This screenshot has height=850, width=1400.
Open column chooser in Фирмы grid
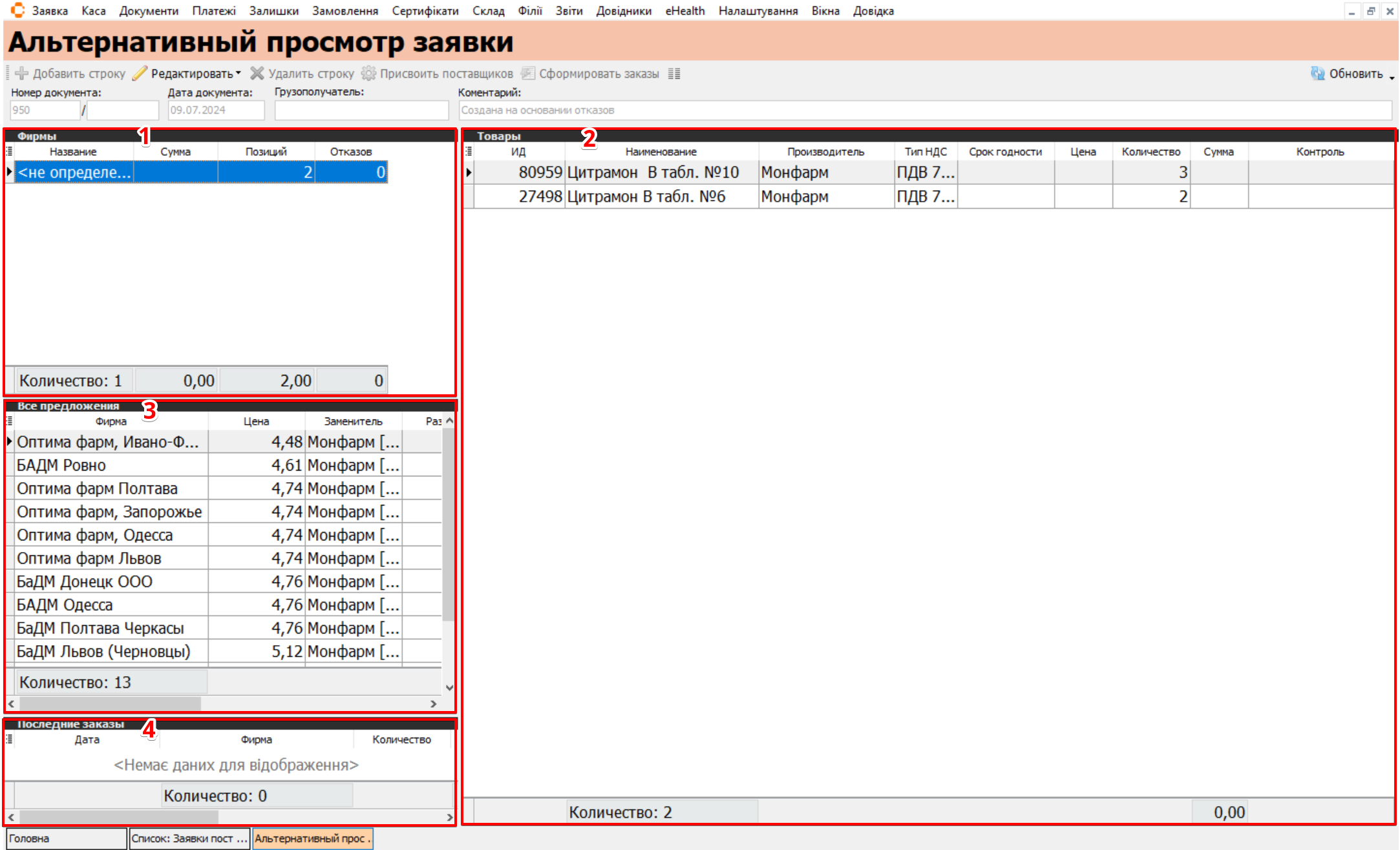coord(9,151)
